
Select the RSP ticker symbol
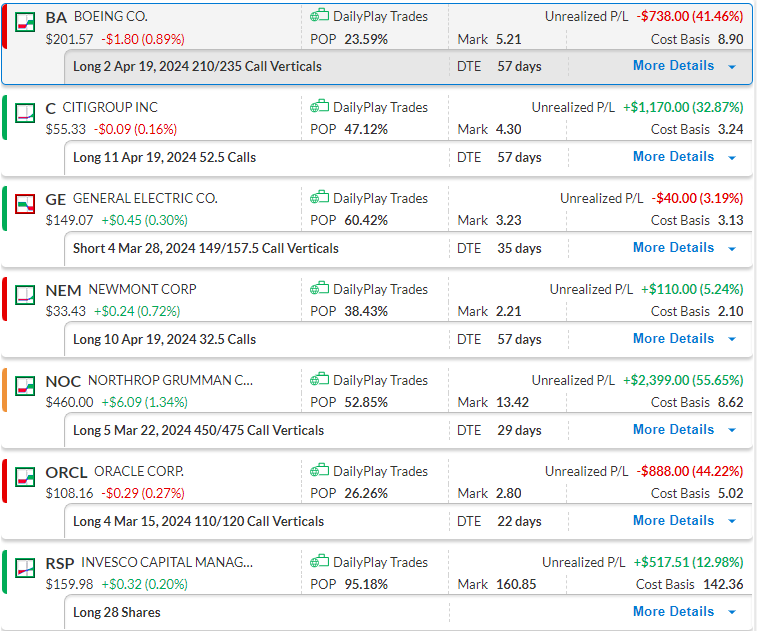click(60, 563)
